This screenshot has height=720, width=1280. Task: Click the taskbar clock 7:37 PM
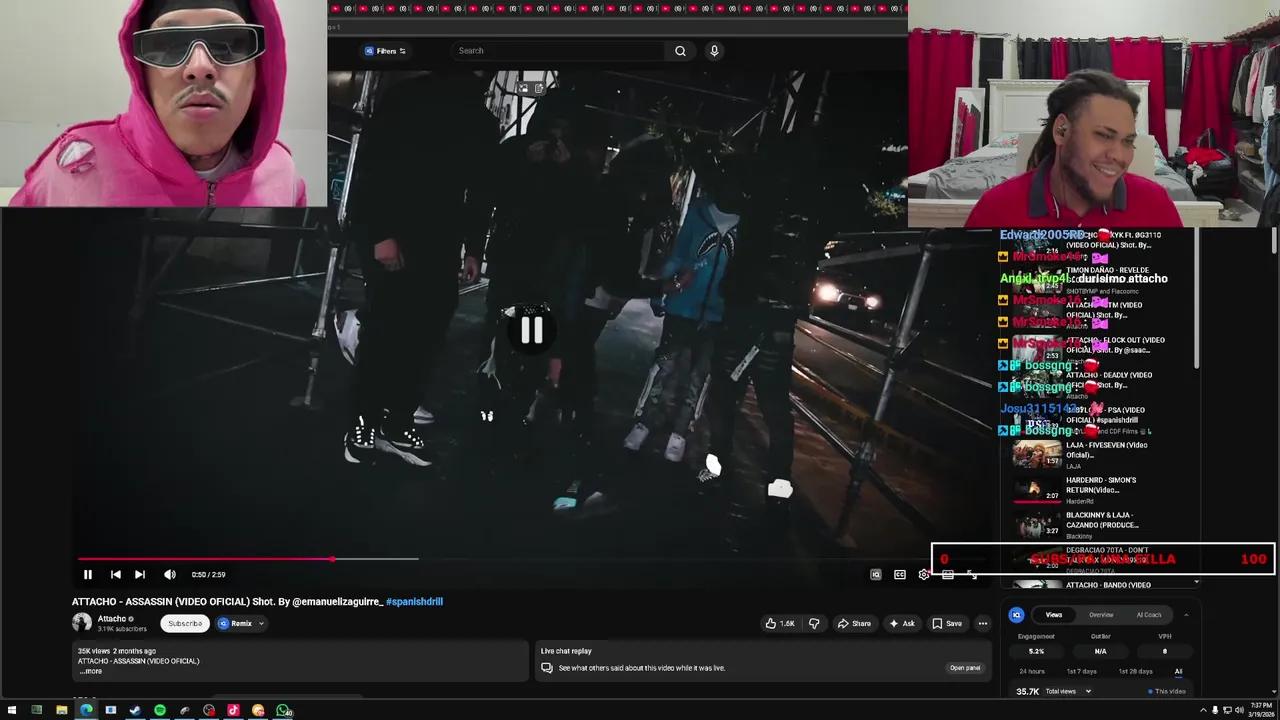tap(1260, 707)
